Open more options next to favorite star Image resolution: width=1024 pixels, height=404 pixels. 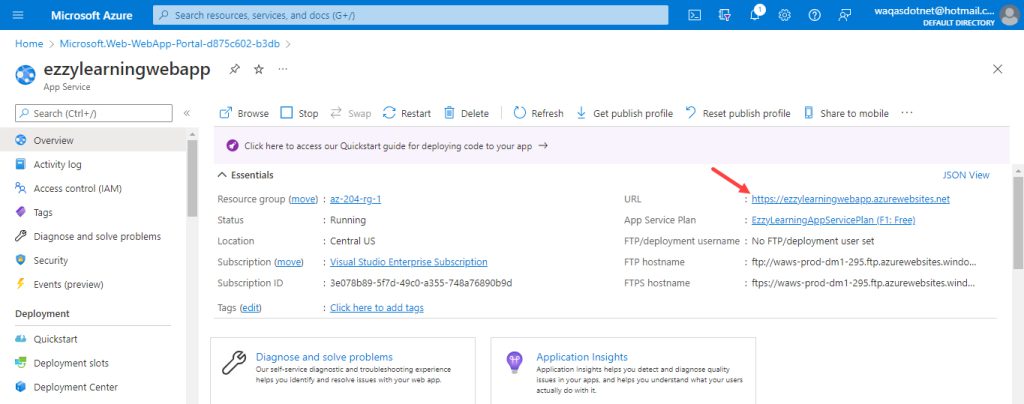coord(282,69)
